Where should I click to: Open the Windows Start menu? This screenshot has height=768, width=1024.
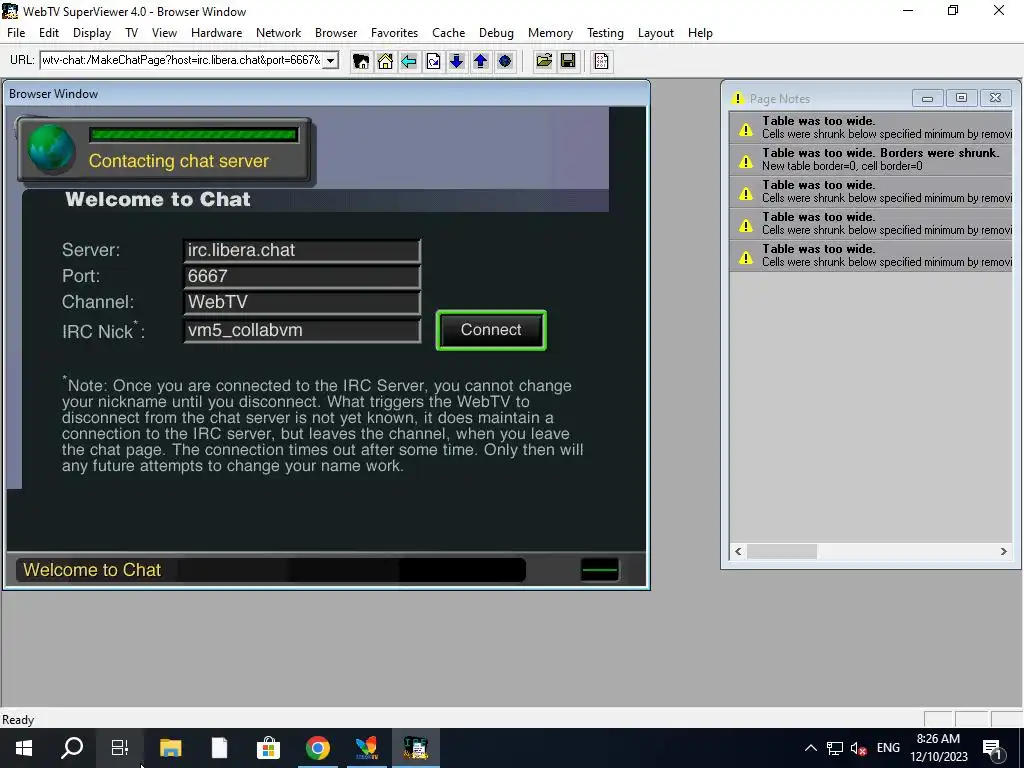click(24, 748)
